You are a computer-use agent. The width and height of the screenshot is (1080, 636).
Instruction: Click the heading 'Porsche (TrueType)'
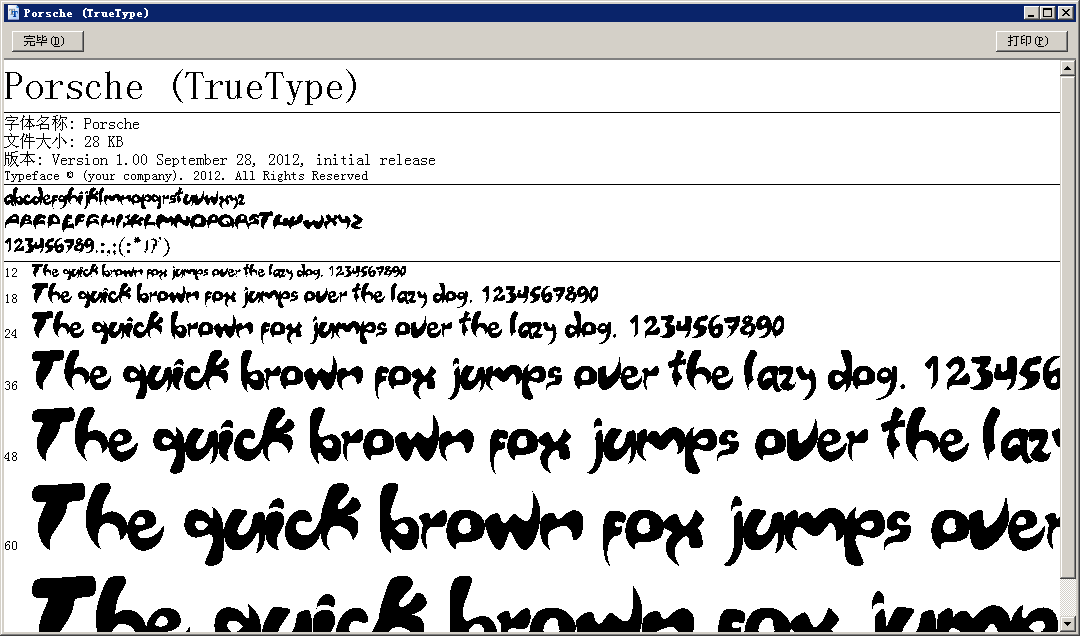pos(181,87)
